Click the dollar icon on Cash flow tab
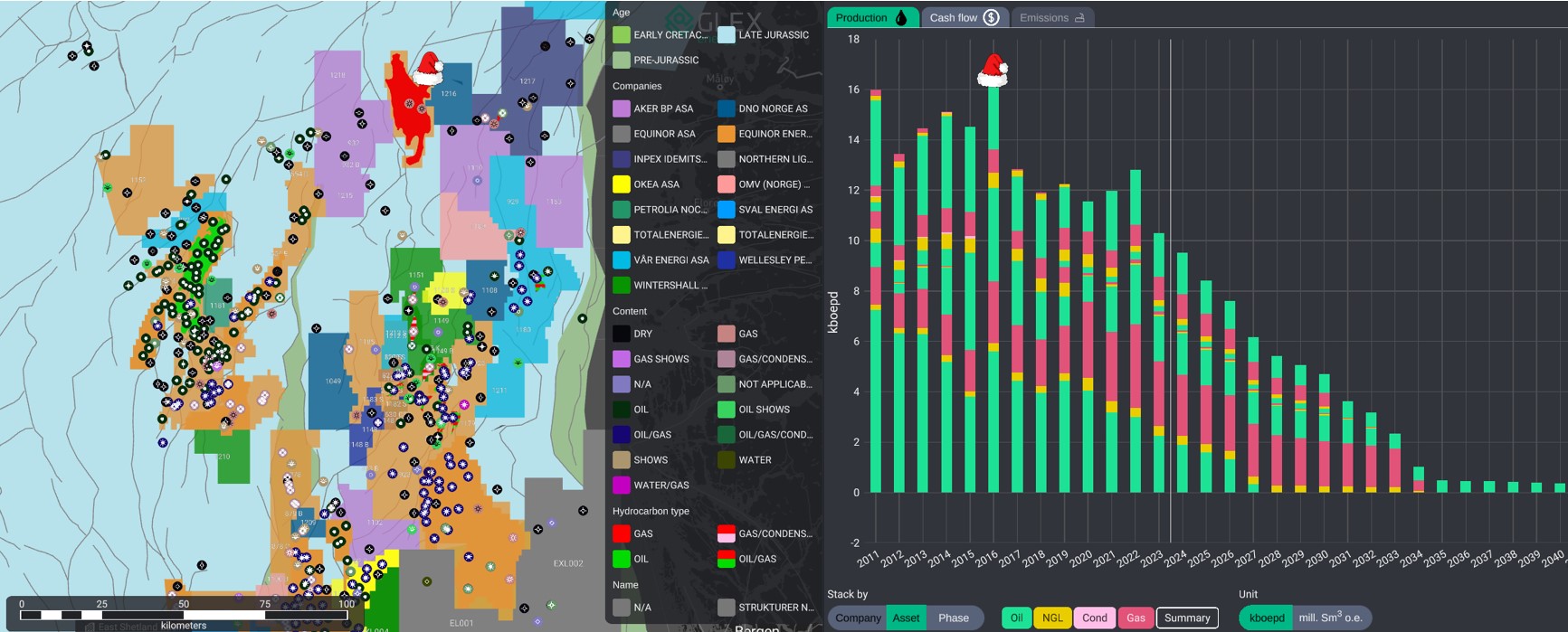The image size is (1568, 632). [x=991, y=17]
